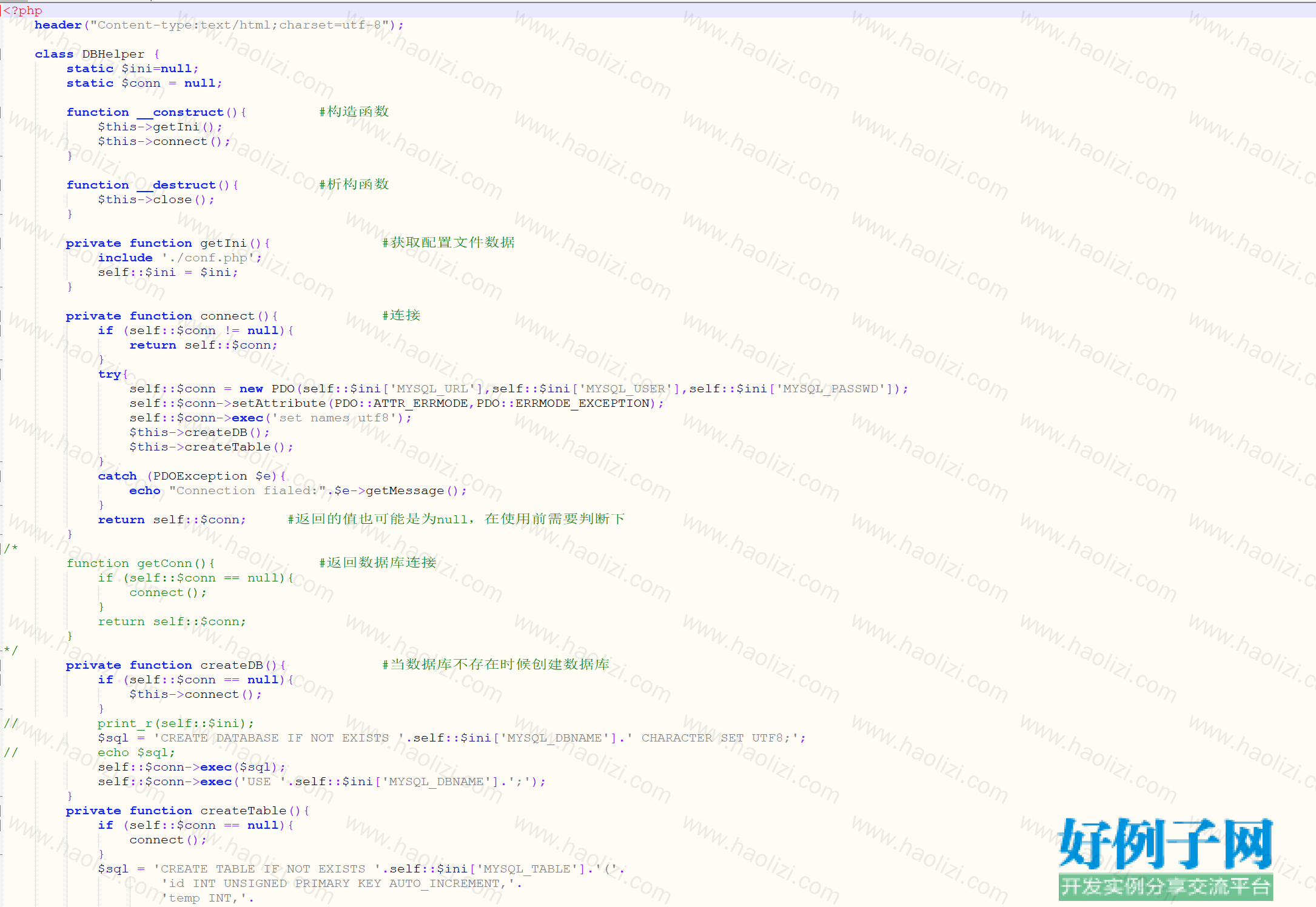
Task: Select the 'MYSQL_DBNAME' key in the $sql line
Action: pyautogui.click(x=555, y=738)
